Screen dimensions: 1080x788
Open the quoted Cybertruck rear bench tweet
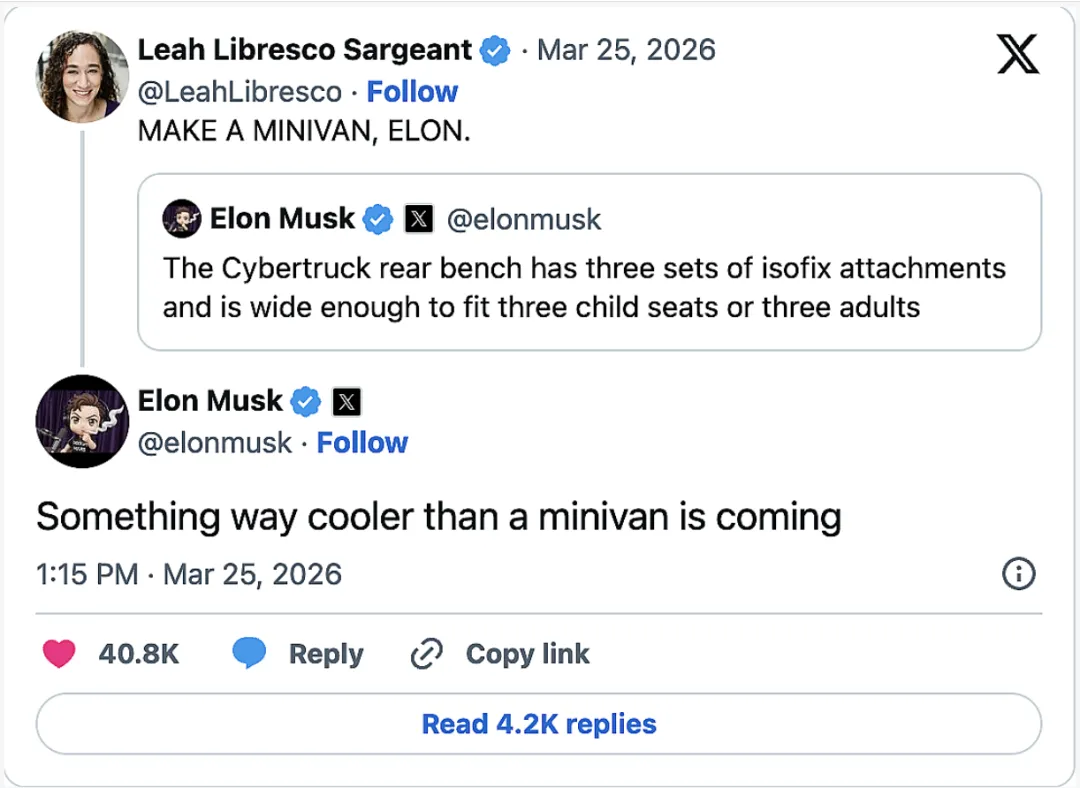(589, 288)
